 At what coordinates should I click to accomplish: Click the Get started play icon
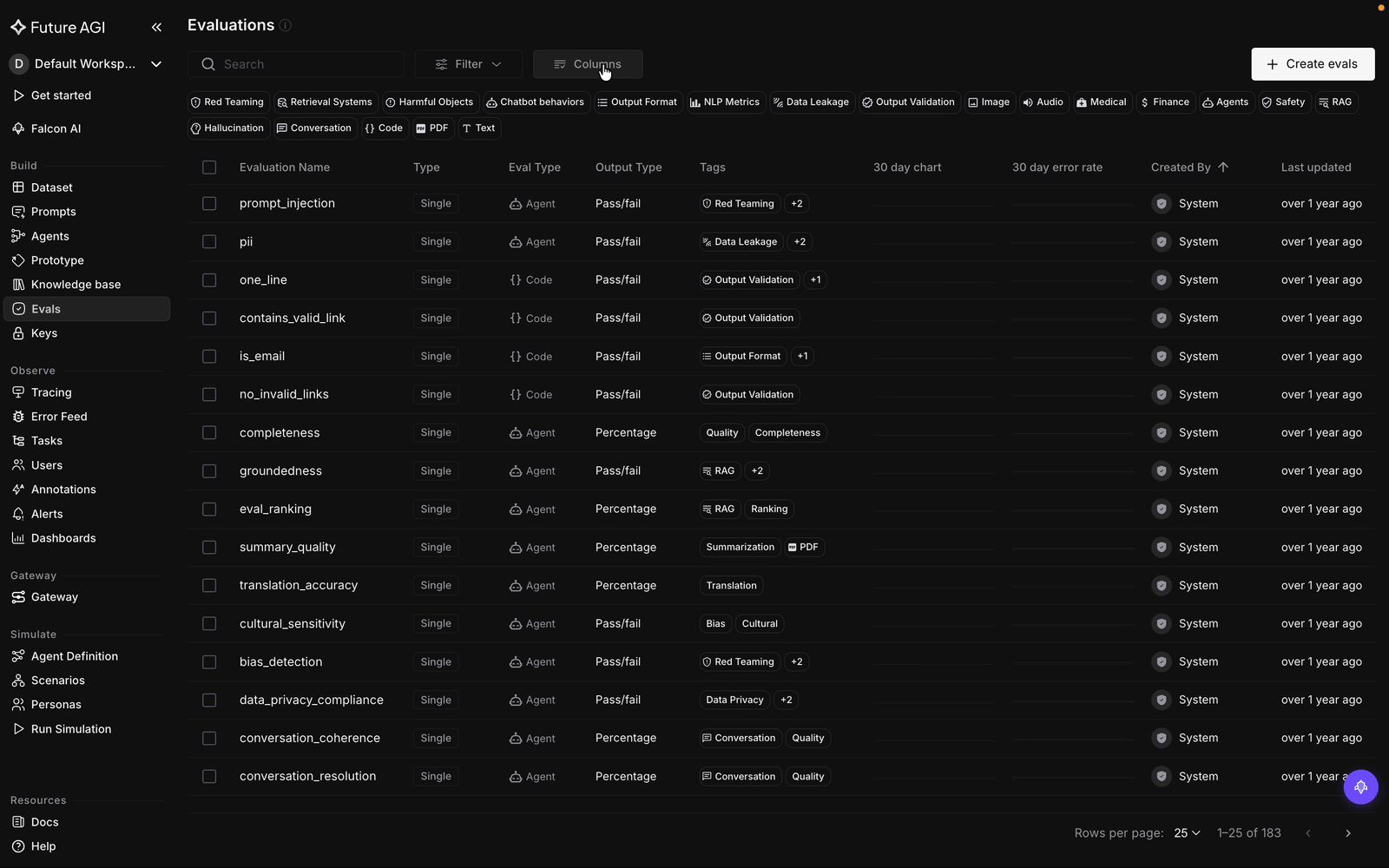click(x=18, y=95)
